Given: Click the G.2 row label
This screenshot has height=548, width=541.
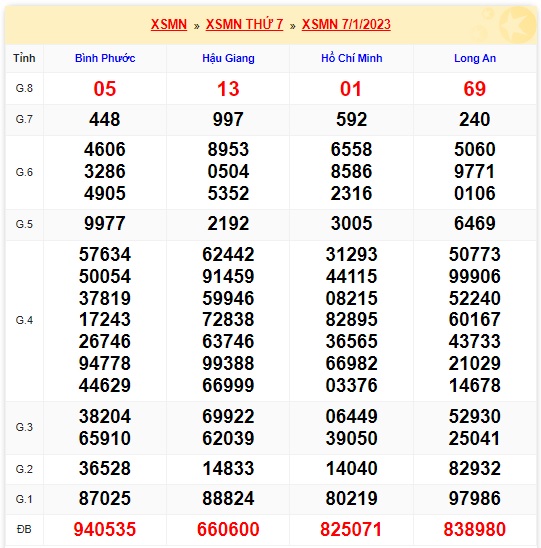Looking at the screenshot, I should tap(24, 469).
